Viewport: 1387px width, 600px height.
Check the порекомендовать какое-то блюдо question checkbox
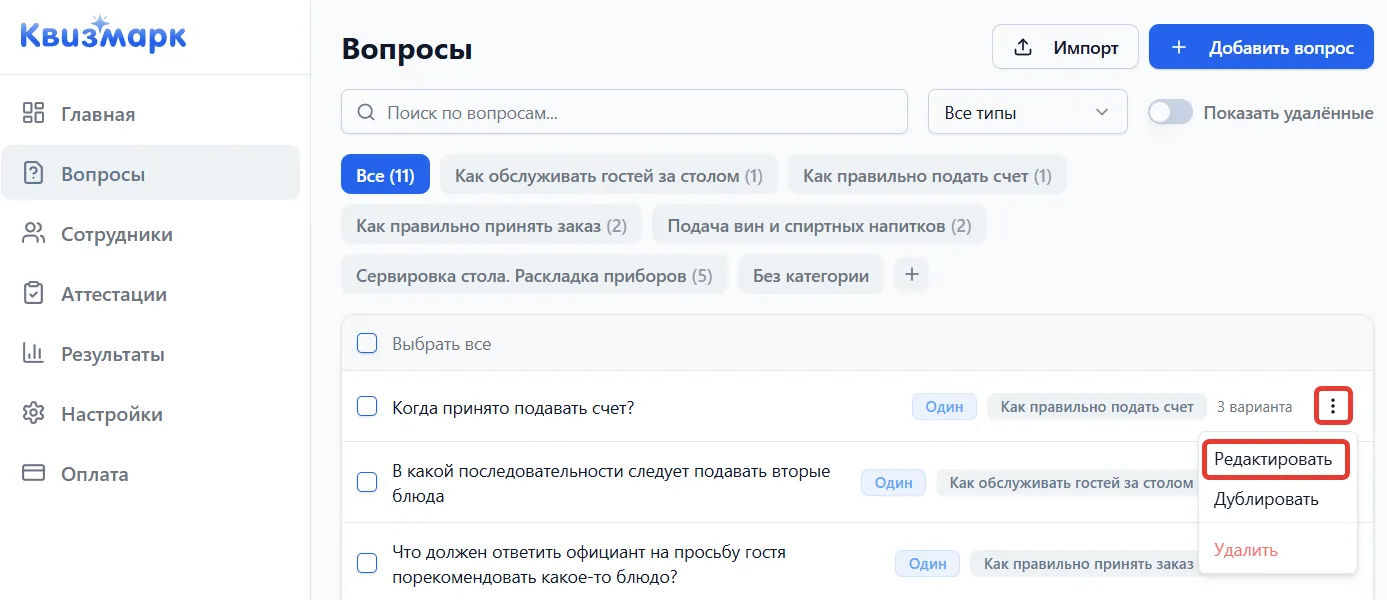(x=367, y=563)
